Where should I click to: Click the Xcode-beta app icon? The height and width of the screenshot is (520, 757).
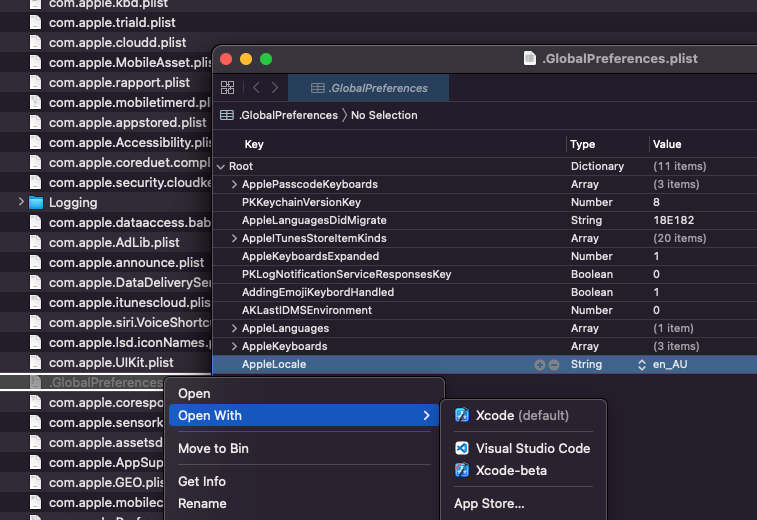click(462, 470)
